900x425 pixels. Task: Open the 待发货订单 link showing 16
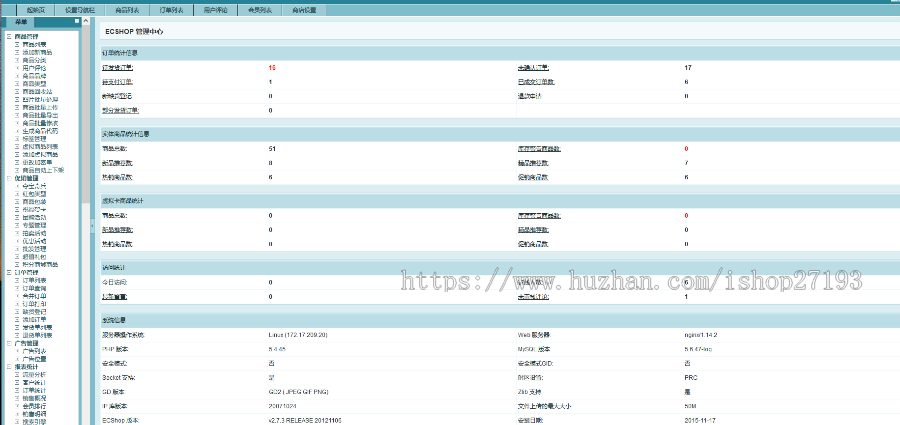click(117, 68)
